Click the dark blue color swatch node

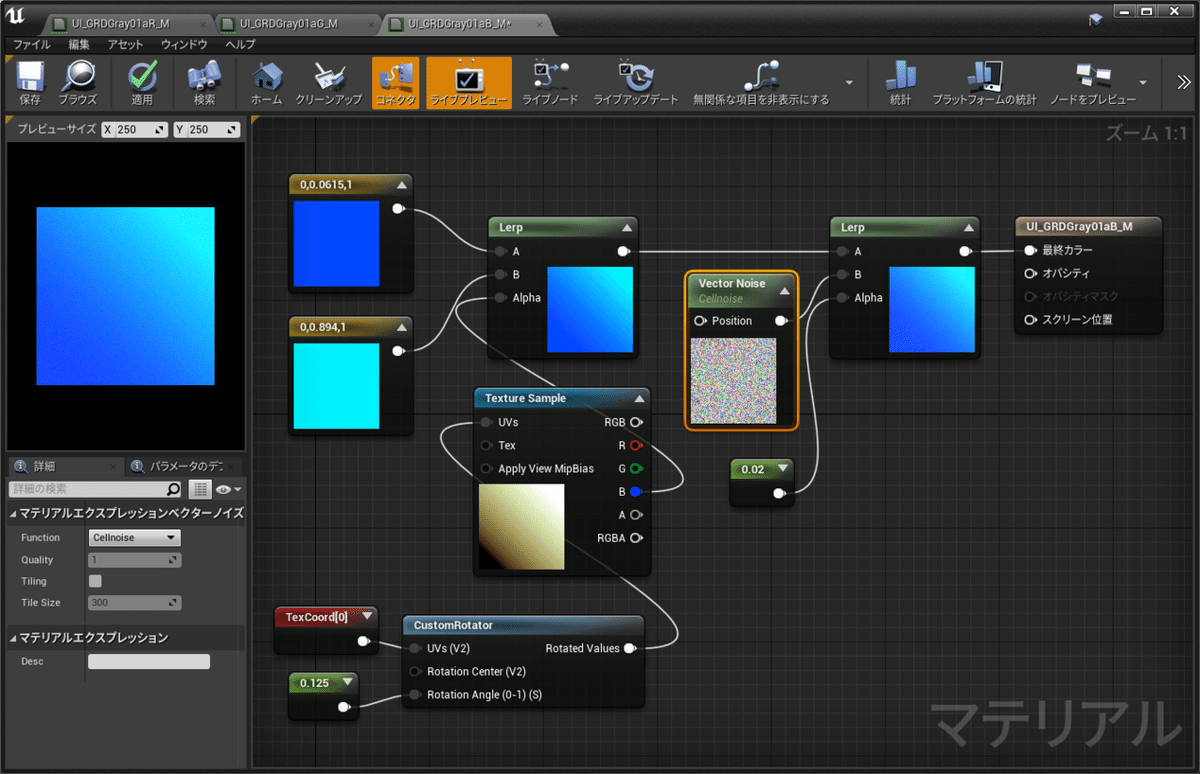(x=336, y=244)
